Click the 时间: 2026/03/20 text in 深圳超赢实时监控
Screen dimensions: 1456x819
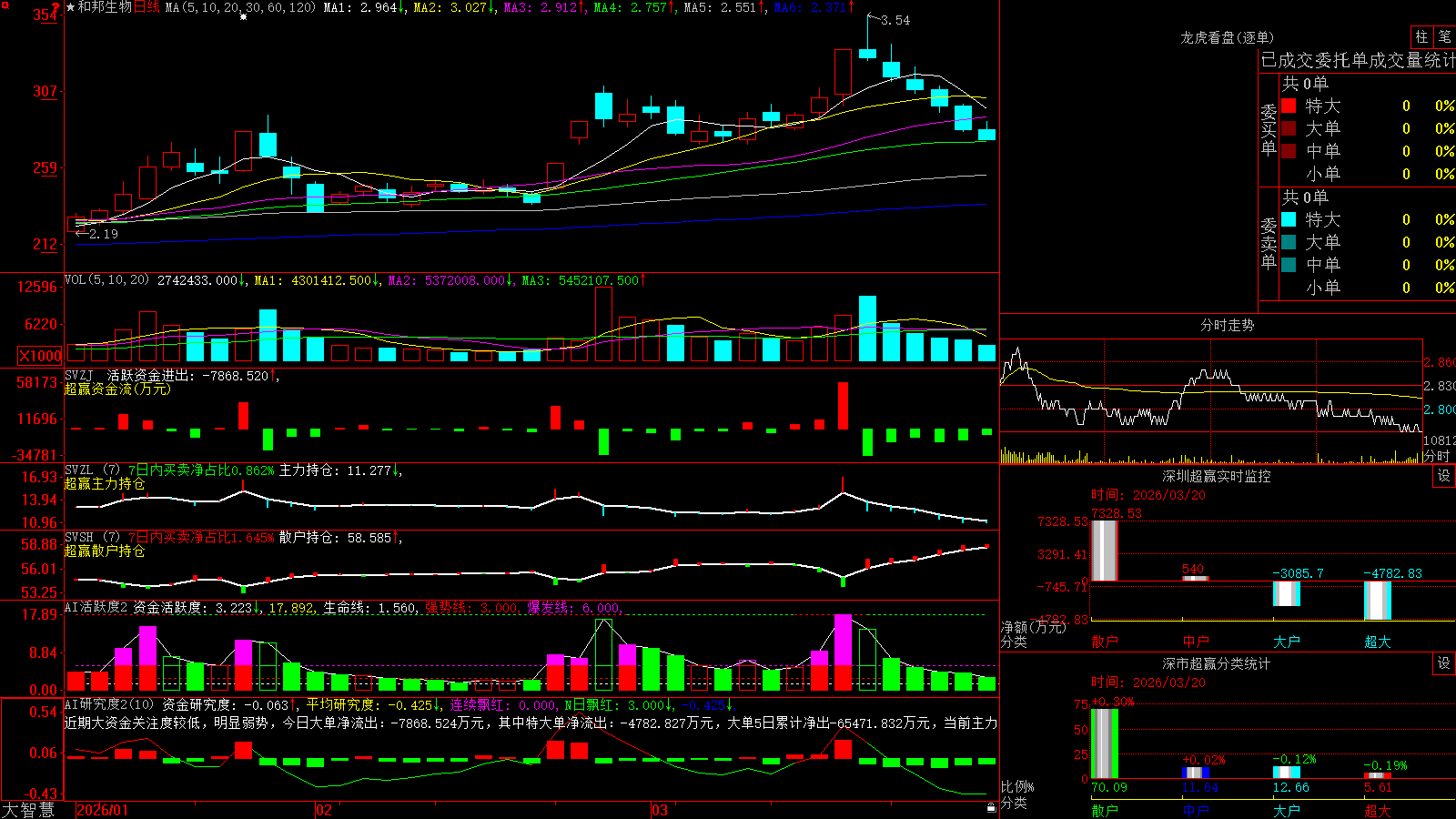(x=1148, y=495)
